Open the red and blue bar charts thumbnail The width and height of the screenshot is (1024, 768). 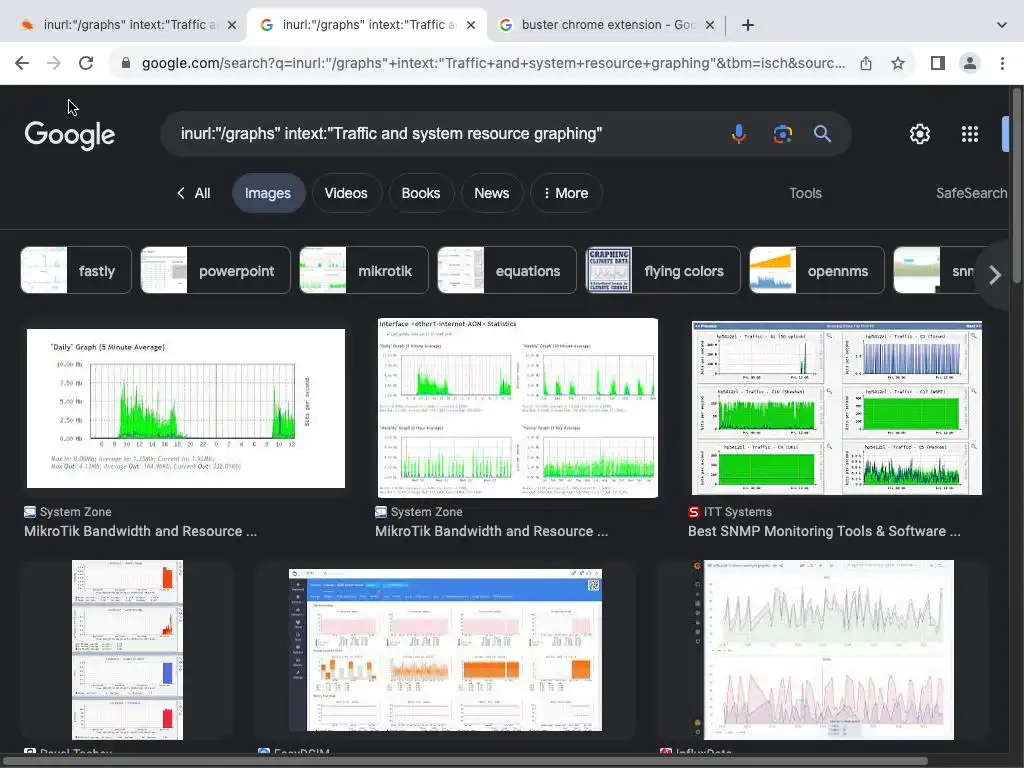[127, 650]
